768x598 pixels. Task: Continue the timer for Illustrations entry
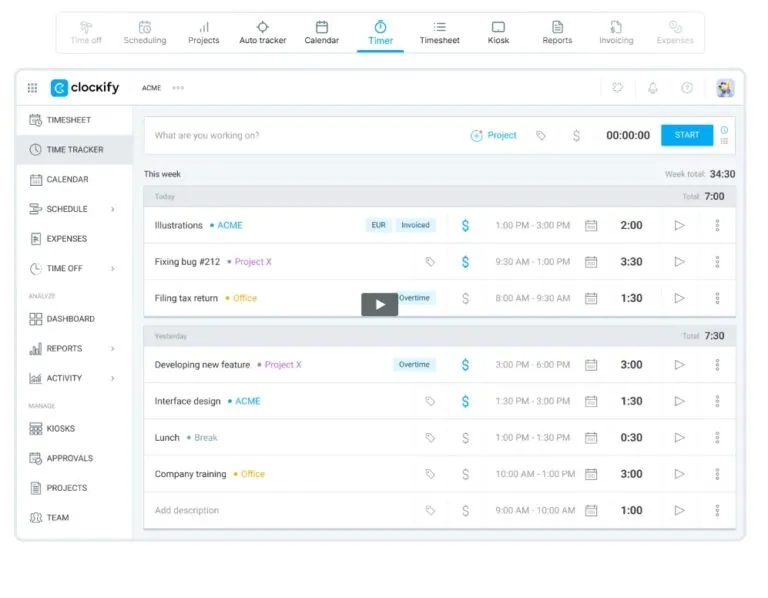click(679, 225)
